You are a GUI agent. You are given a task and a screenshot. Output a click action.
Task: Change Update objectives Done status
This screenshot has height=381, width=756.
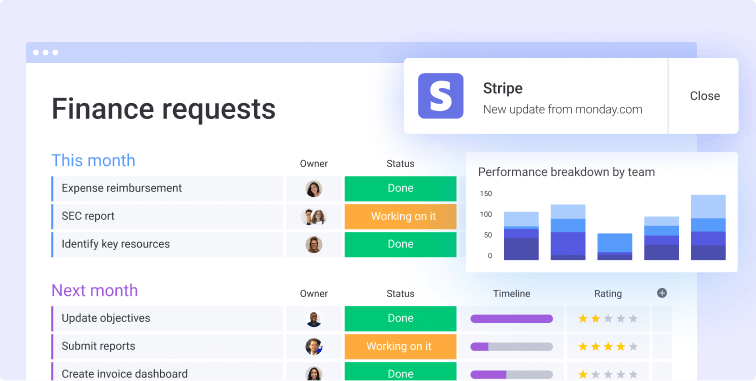click(400, 319)
